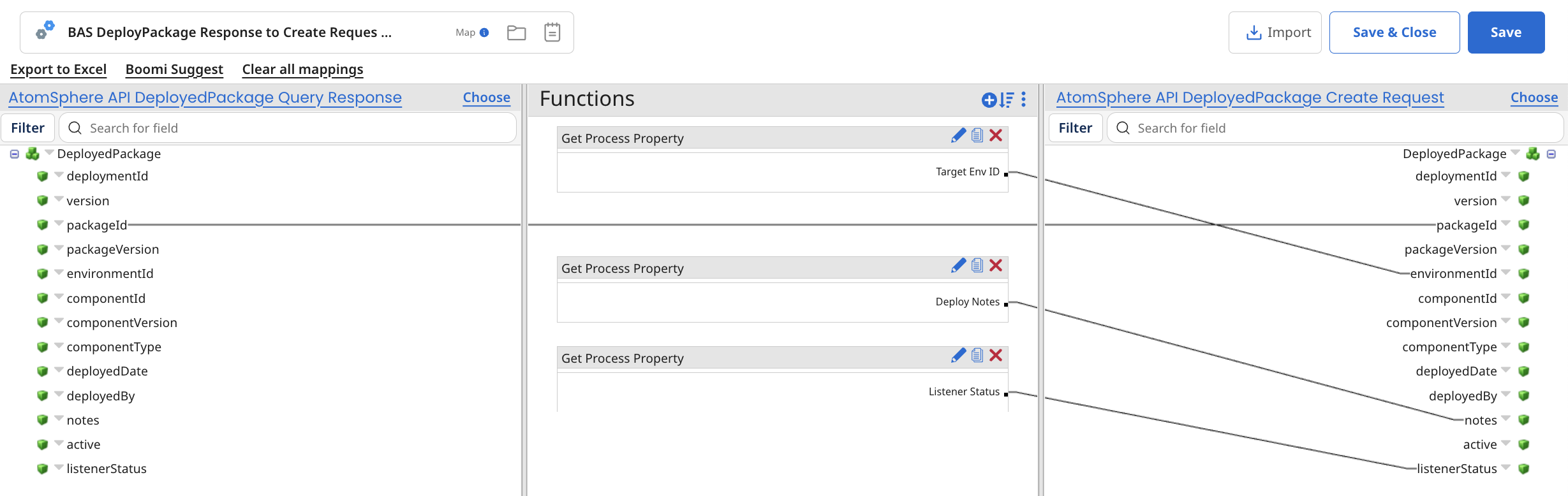Viewport: 1568px width, 496px height.
Task: Open the Functions panel overflow menu
Action: click(1024, 100)
